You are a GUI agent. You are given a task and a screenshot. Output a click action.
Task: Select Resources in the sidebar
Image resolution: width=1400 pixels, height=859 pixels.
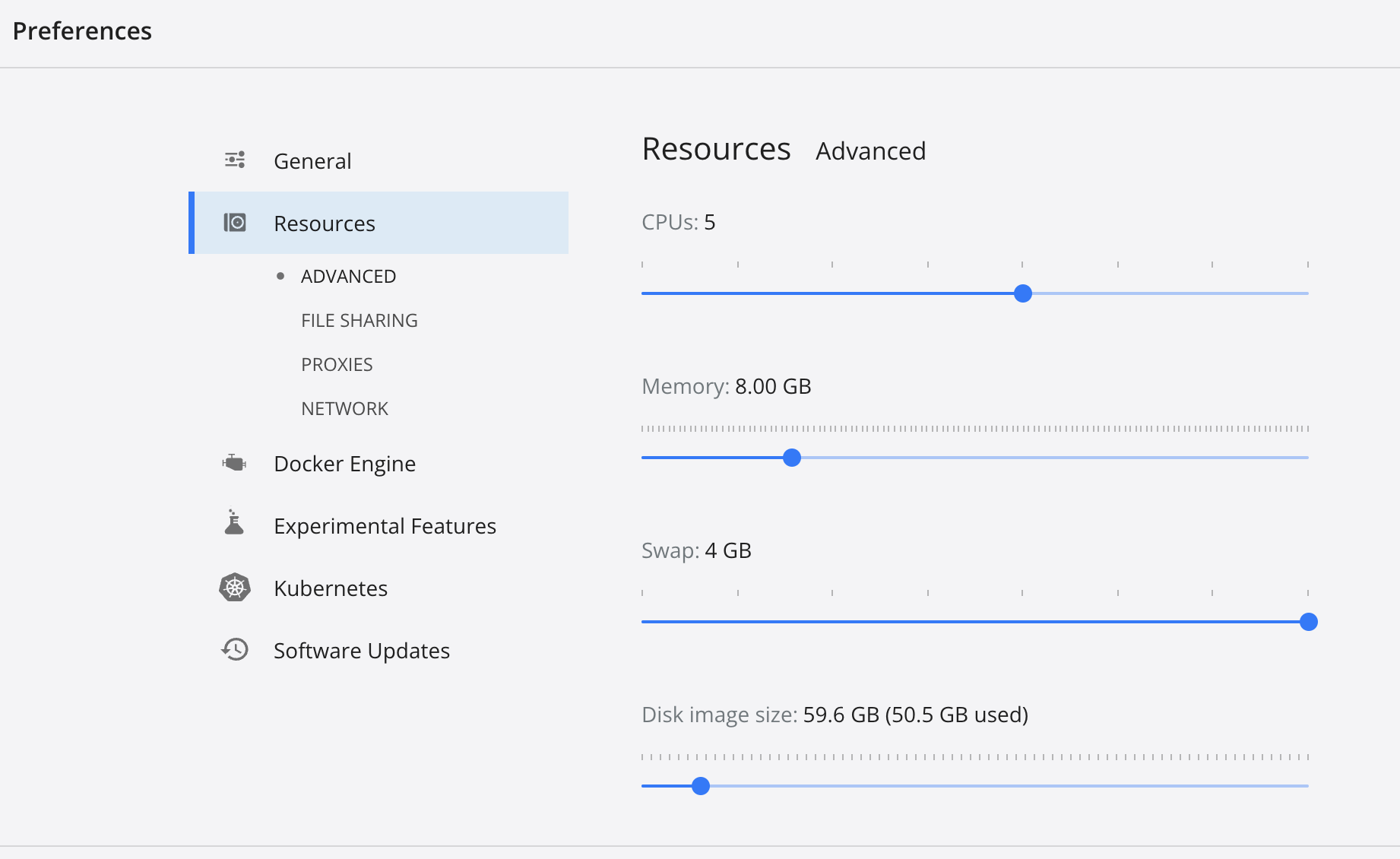pos(379,223)
